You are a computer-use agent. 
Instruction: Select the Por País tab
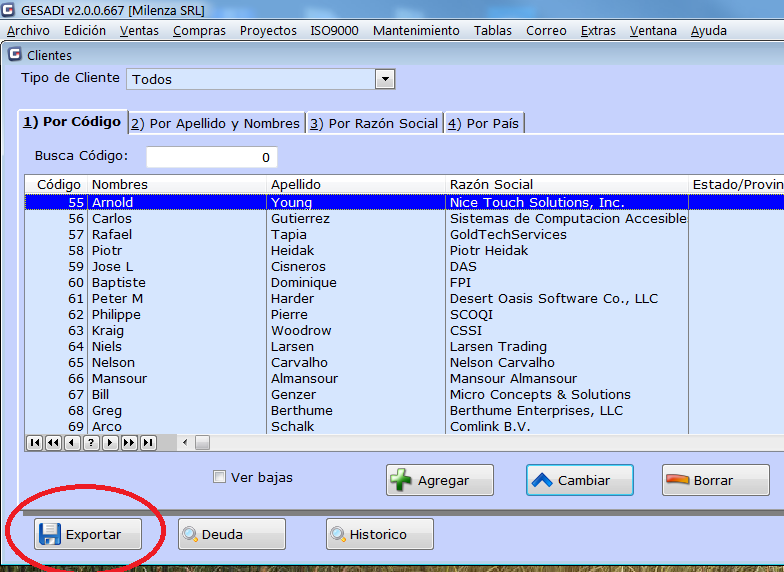483,123
